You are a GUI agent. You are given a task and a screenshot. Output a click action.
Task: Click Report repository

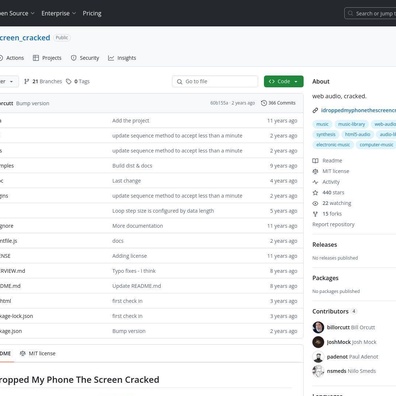(x=333, y=224)
